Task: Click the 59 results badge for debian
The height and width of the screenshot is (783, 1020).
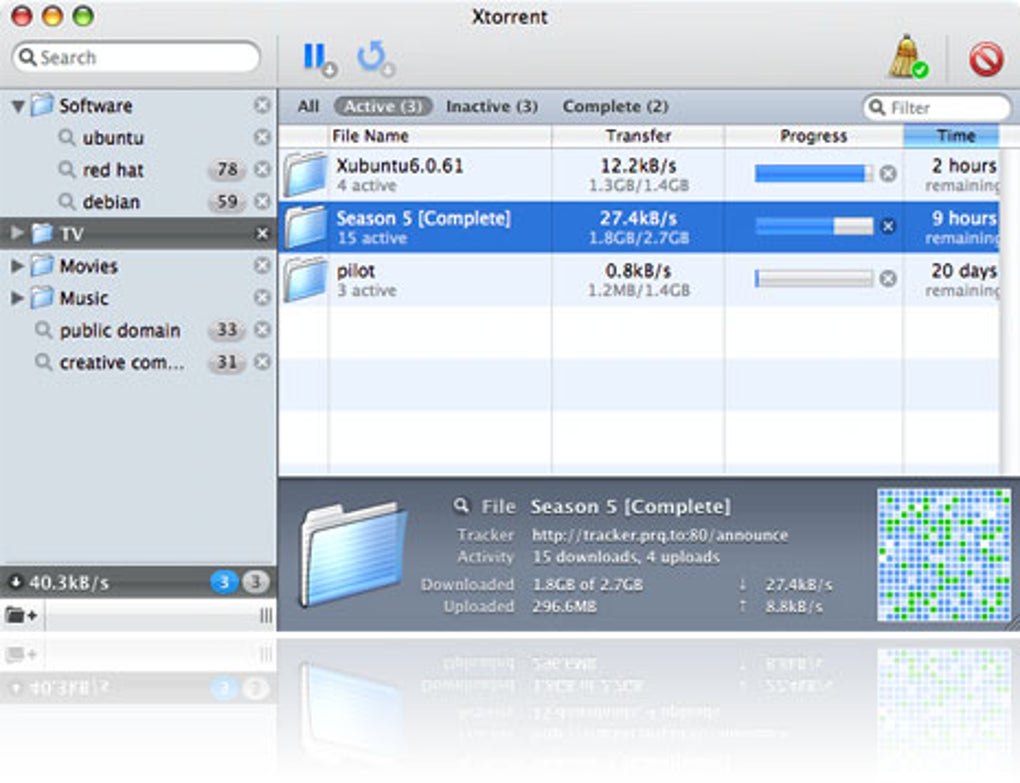Action: click(x=227, y=202)
